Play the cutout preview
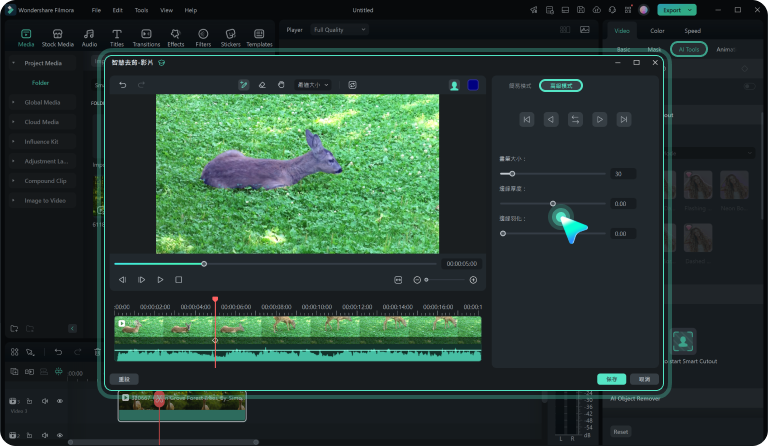Image resolution: width=768 pixels, height=446 pixels. pos(160,280)
